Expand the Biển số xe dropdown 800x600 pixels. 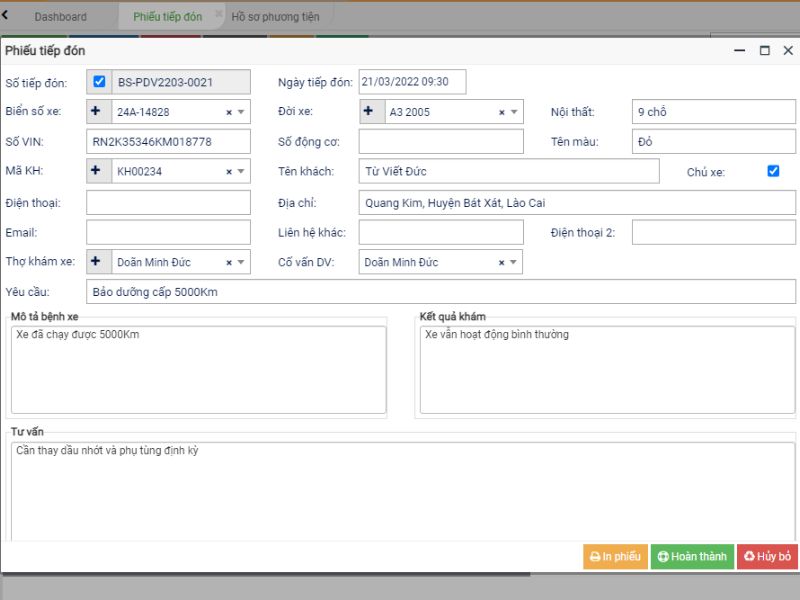pos(241,113)
